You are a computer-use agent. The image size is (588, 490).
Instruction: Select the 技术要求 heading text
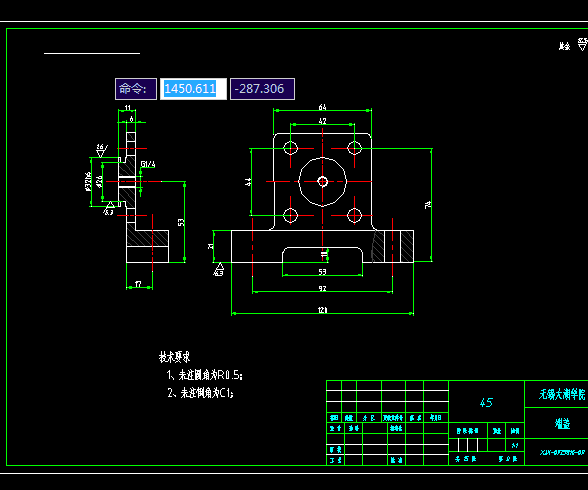174,357
